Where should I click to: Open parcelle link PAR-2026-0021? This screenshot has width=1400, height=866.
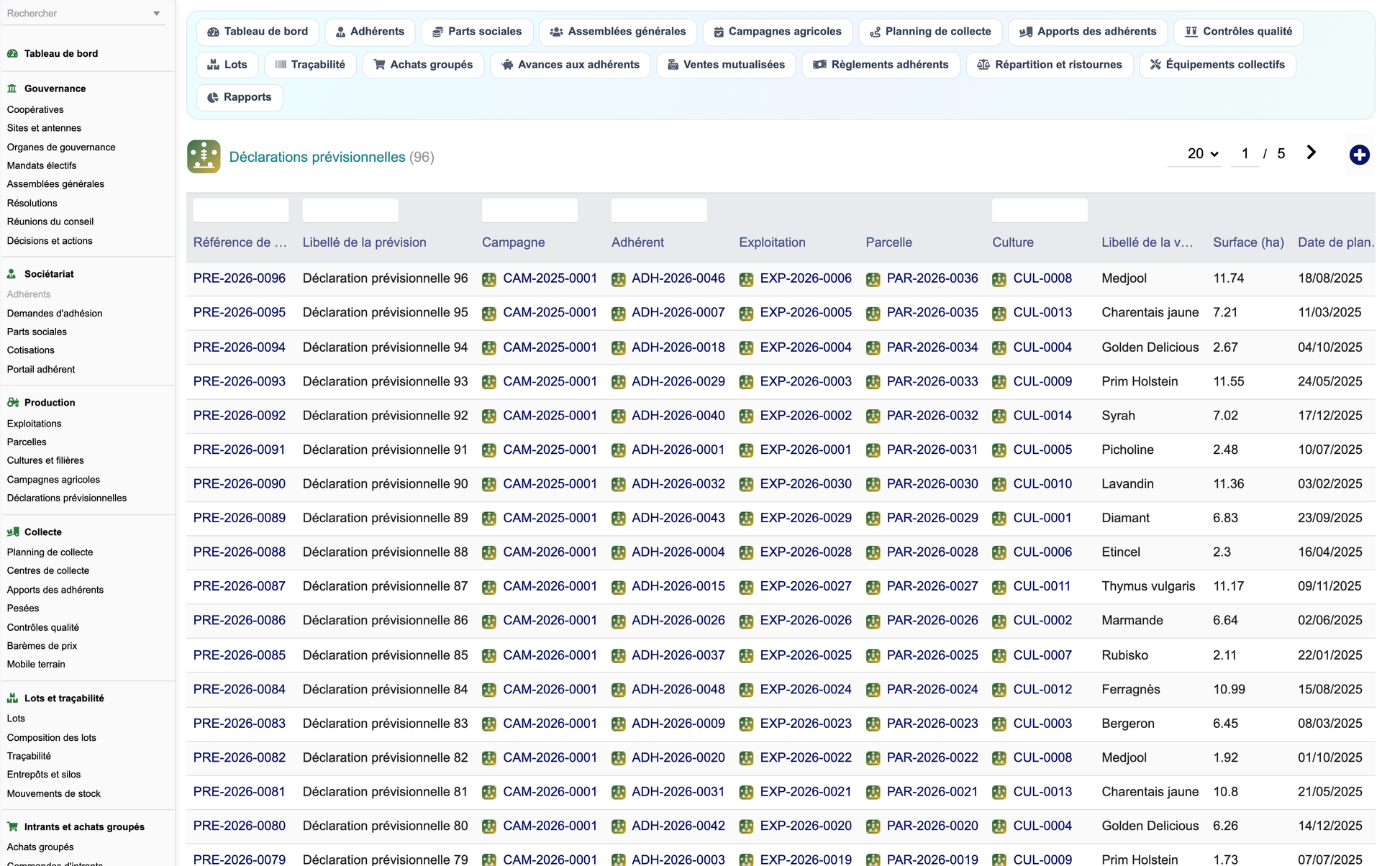932,792
